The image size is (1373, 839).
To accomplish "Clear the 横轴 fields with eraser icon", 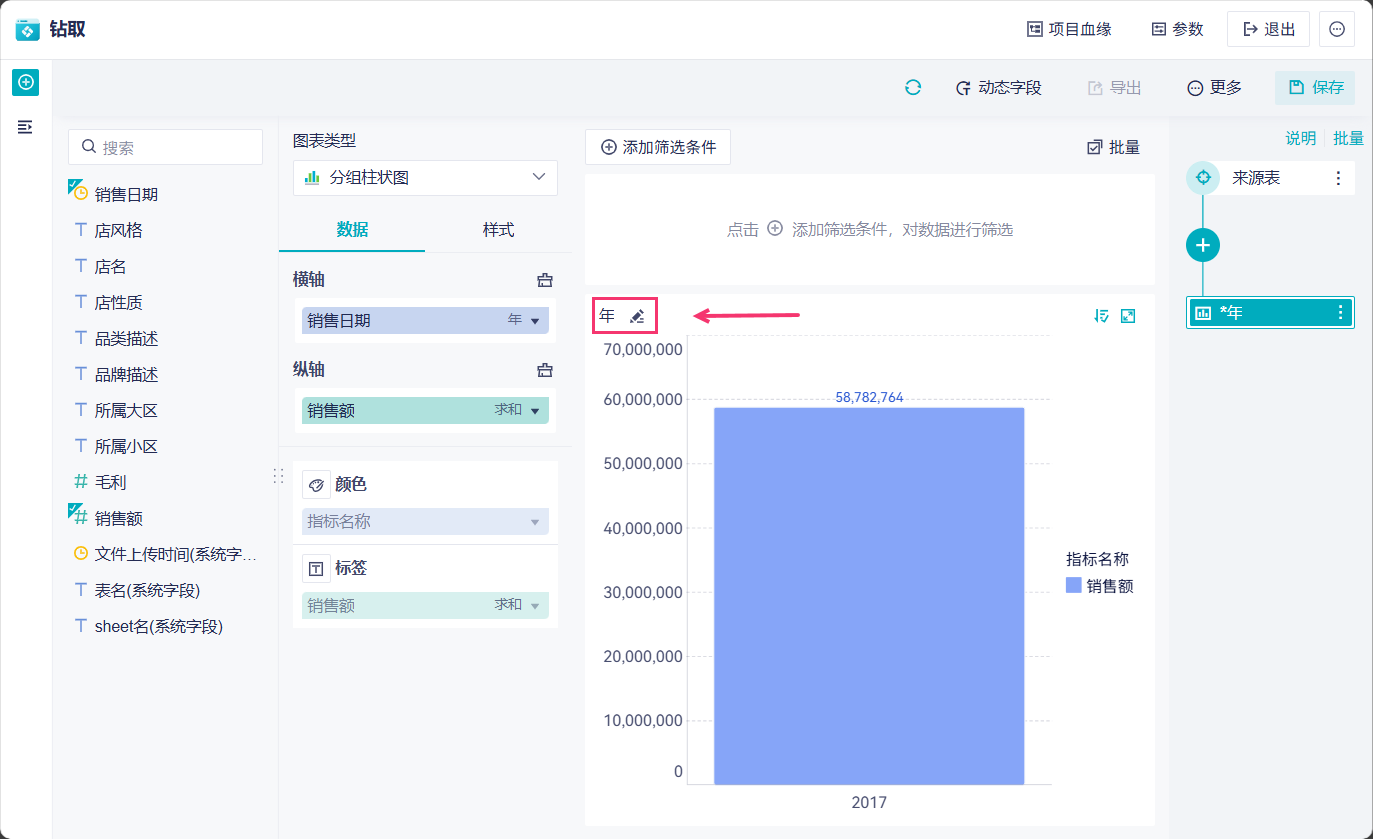I will click(x=545, y=280).
